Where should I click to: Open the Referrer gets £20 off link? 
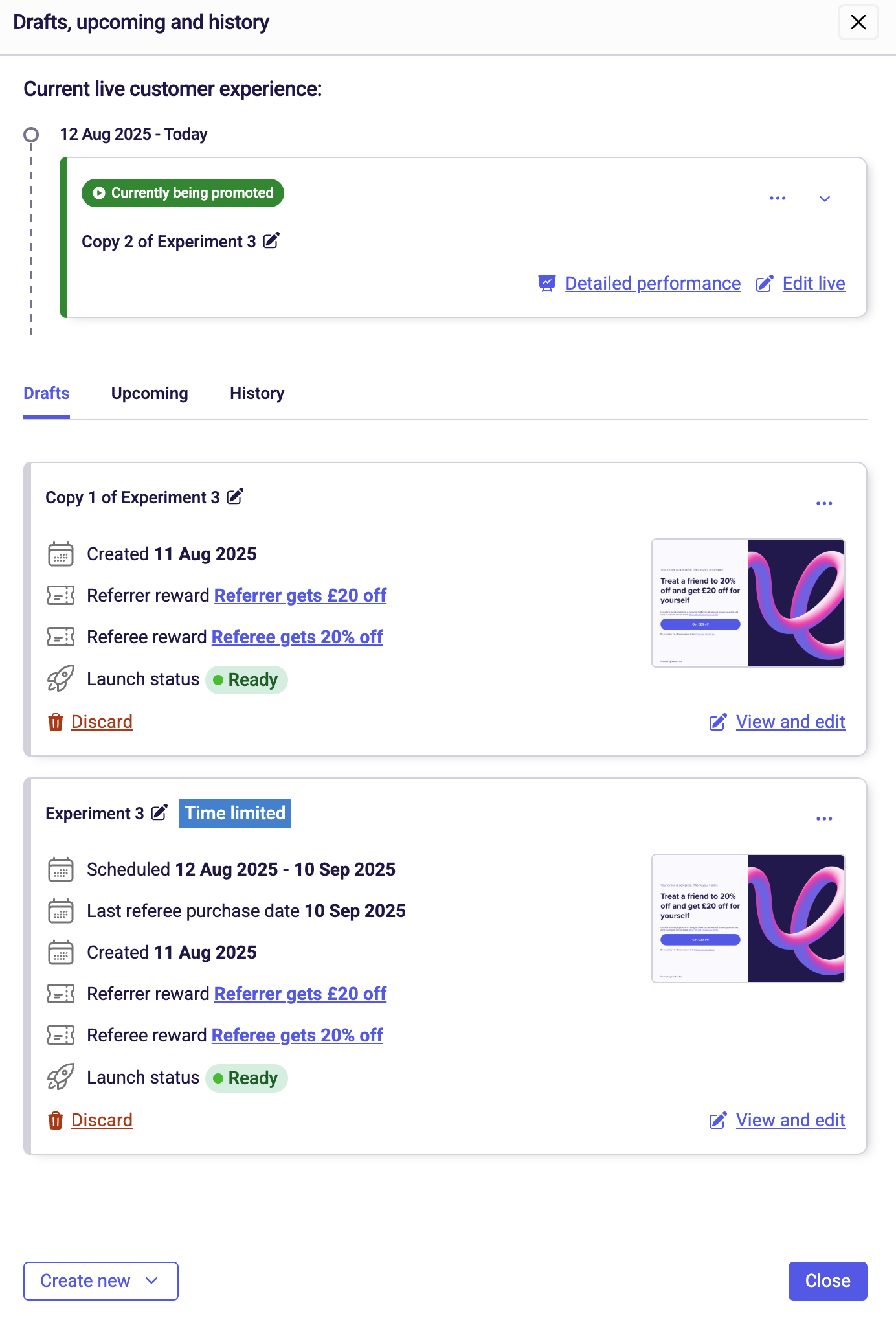[300, 595]
